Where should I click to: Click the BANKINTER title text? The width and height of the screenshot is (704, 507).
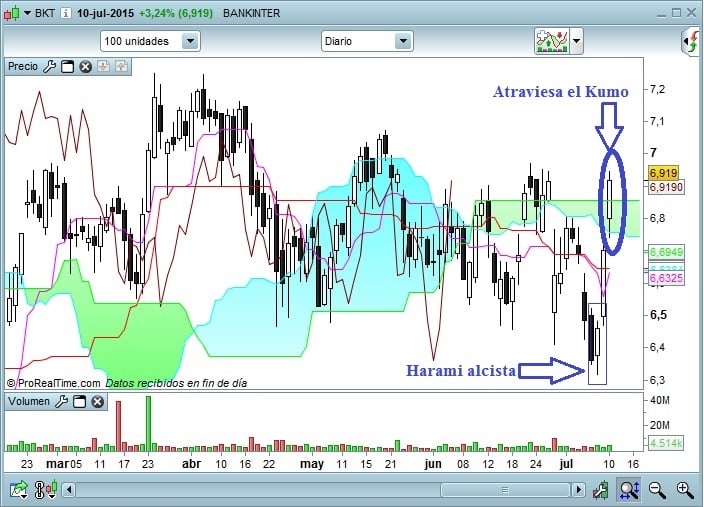251,13
